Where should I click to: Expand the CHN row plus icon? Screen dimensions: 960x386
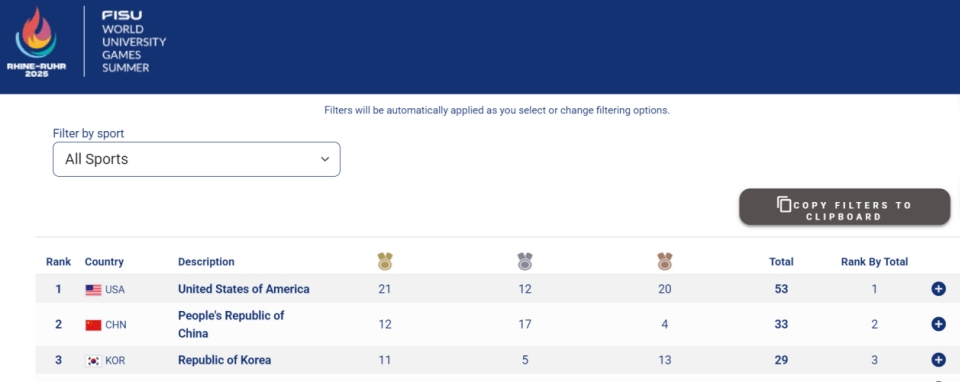(x=938, y=324)
